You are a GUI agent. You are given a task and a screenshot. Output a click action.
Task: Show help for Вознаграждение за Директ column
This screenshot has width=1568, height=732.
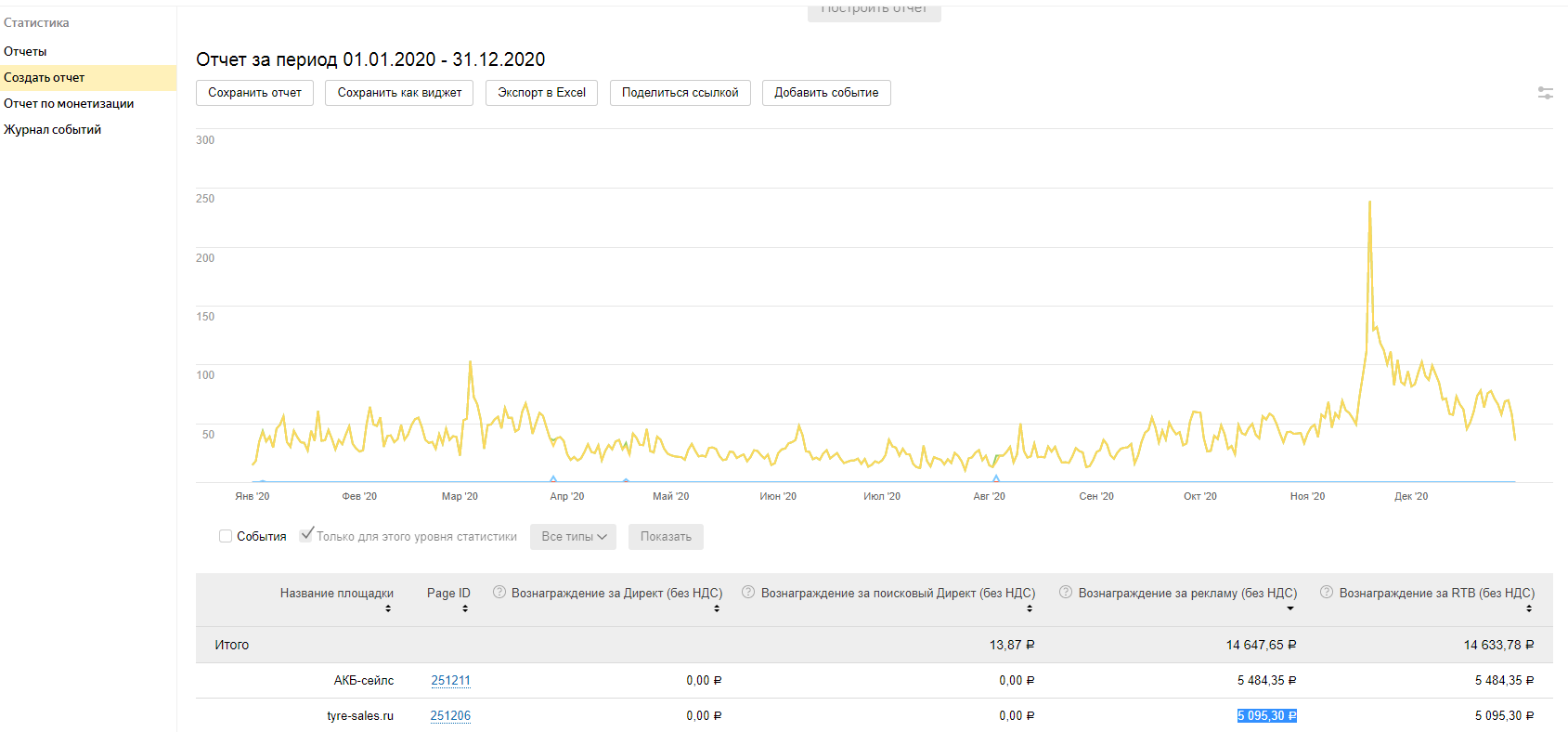pos(499,593)
